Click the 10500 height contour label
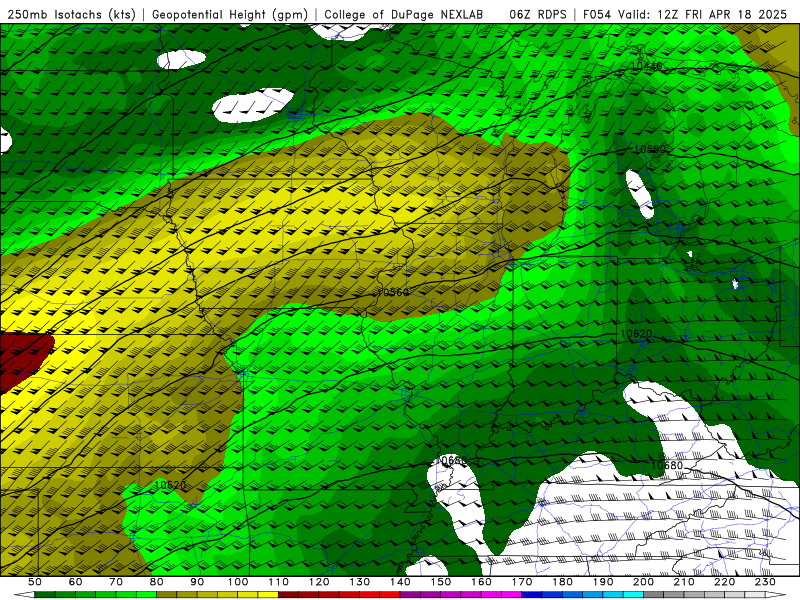800x600 pixels. coord(649,149)
